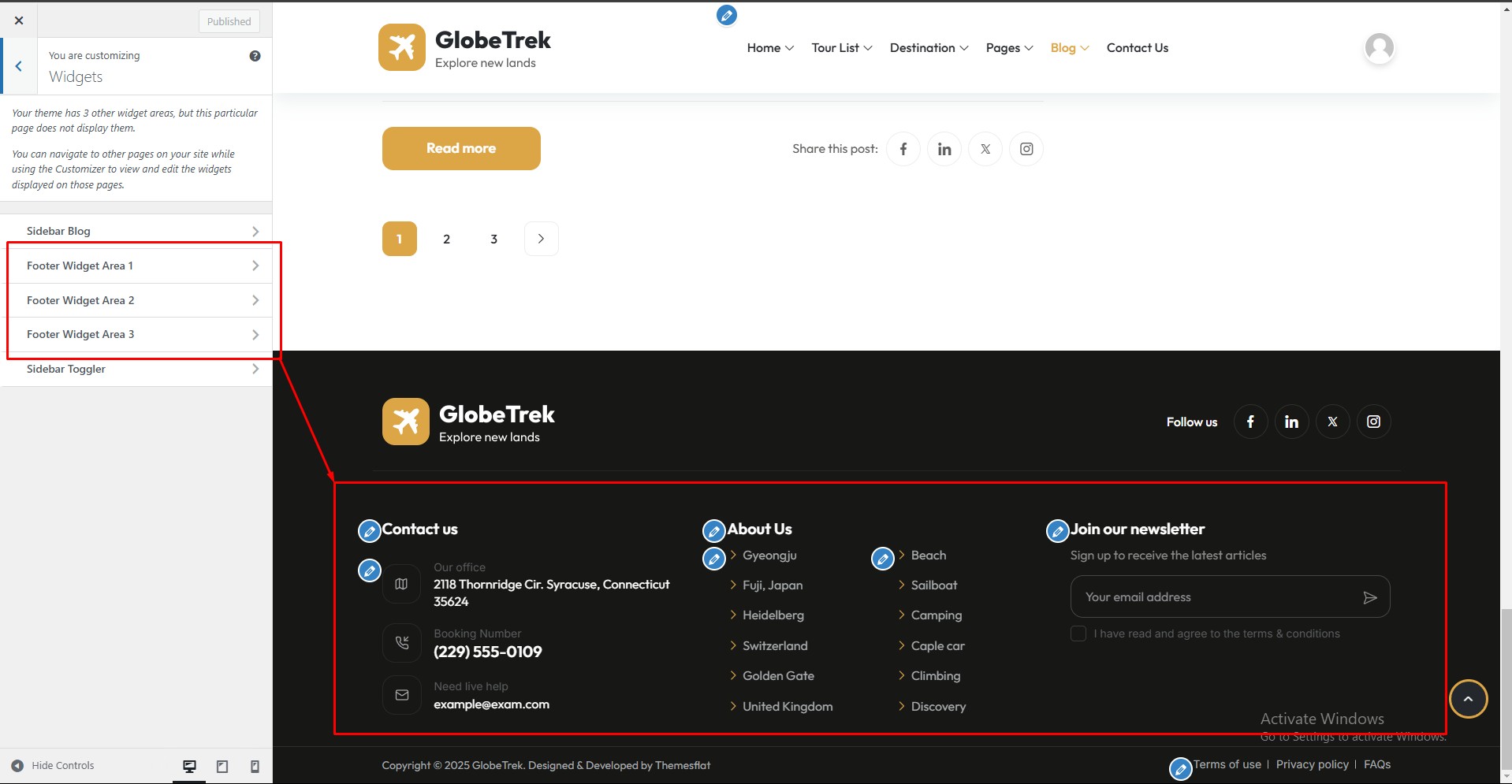Click the scroll-to-top circle button
Viewport: 1512px width, 784px height.
point(1468,699)
